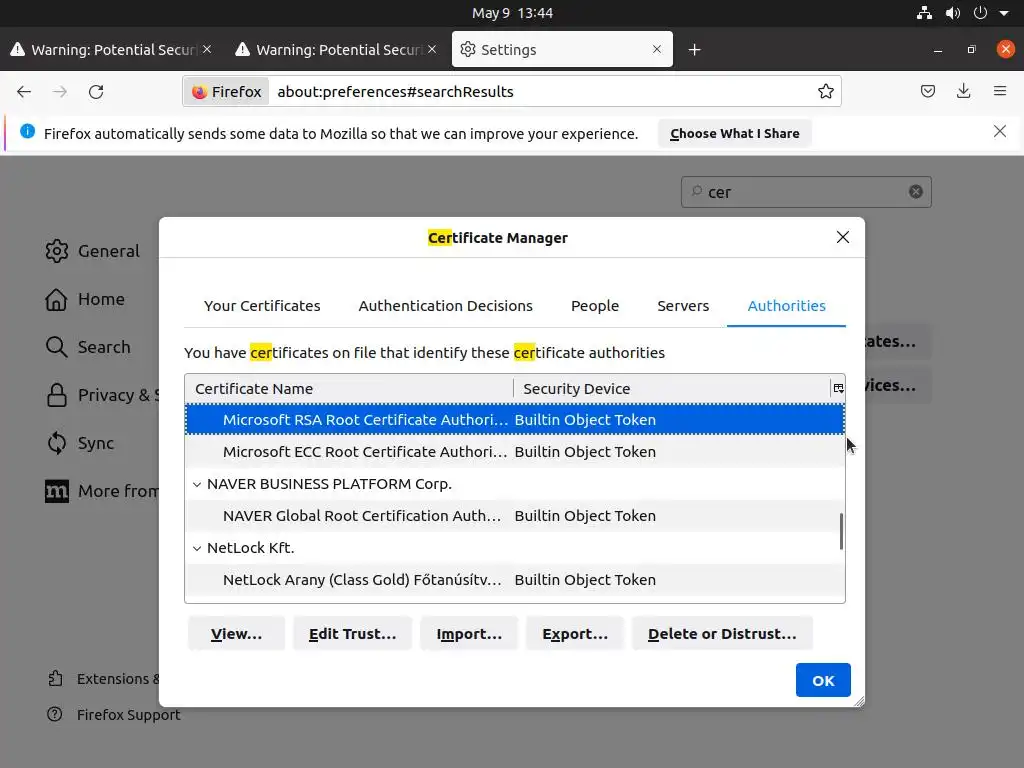This screenshot has width=1024, height=768.
Task: Collapse the NetLock Kft. group
Action: coord(197,549)
